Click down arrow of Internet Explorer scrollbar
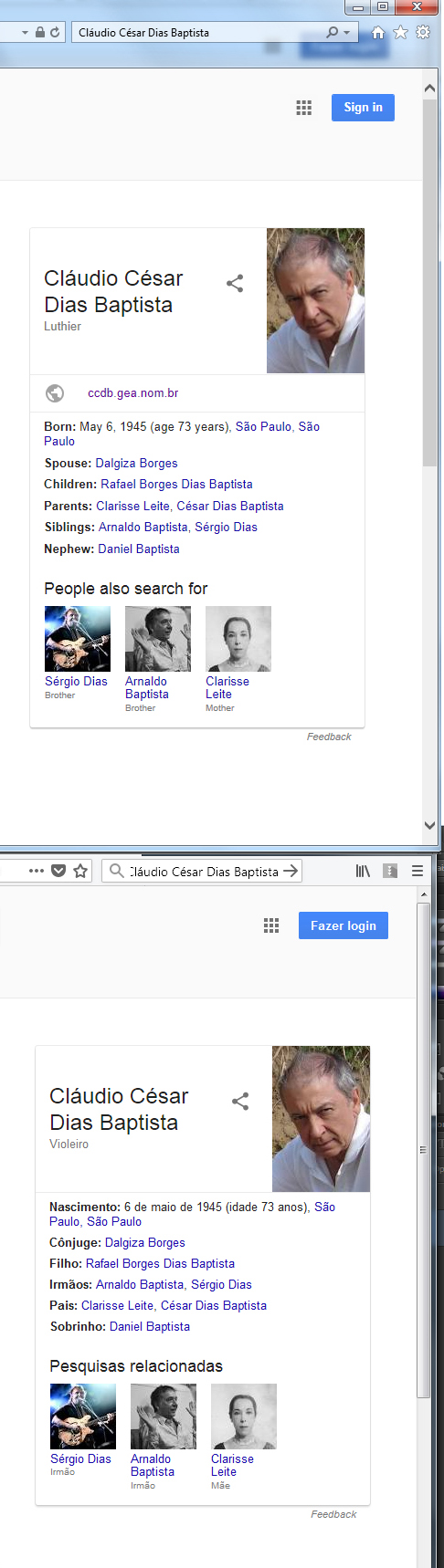The width and height of the screenshot is (444, 1568). point(430,825)
